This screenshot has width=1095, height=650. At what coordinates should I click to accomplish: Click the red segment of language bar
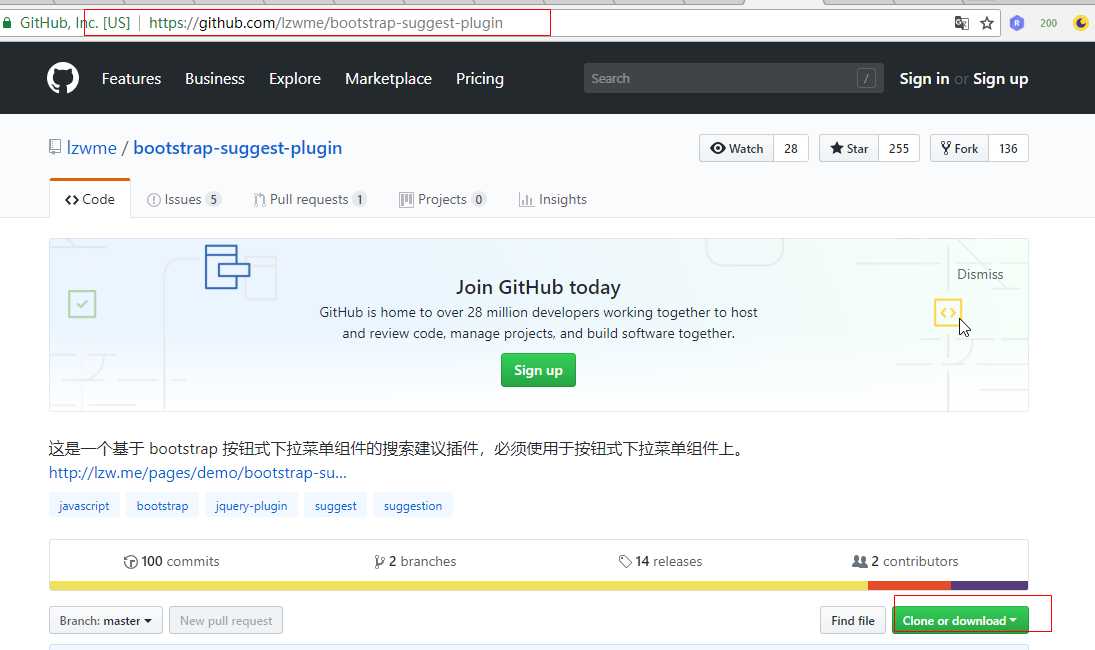point(909,586)
